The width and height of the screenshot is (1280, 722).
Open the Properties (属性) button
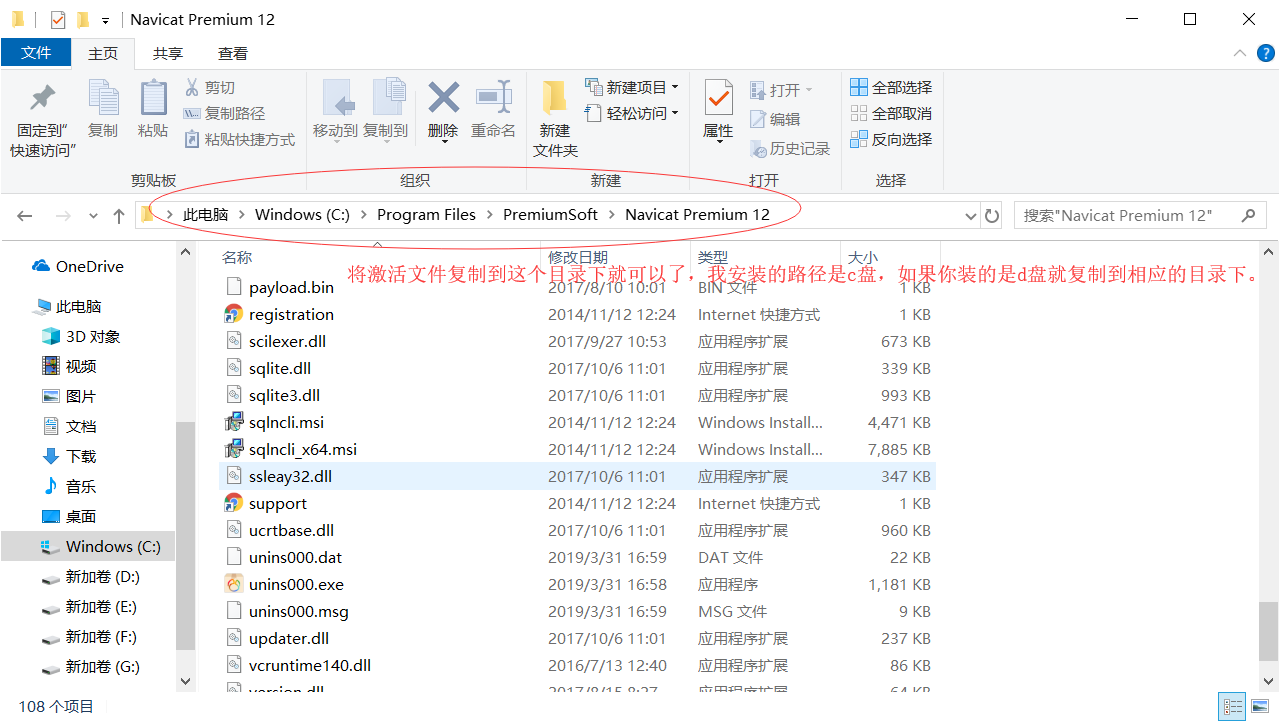pos(718,112)
